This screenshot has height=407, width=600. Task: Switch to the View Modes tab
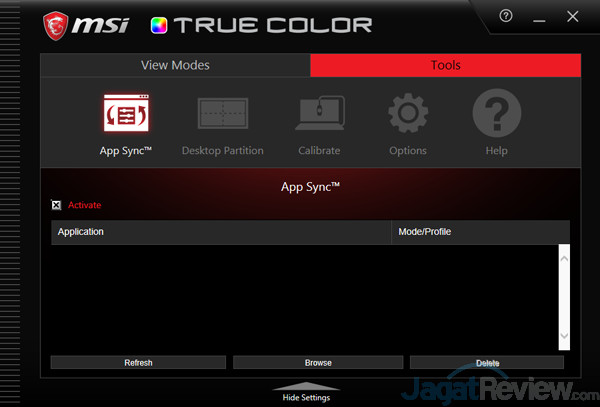[175, 65]
